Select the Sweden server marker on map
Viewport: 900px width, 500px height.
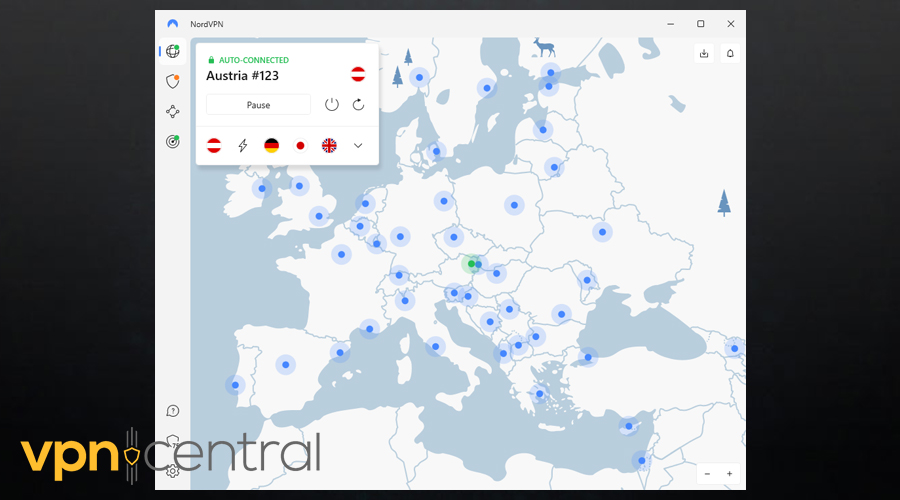tap(487, 88)
